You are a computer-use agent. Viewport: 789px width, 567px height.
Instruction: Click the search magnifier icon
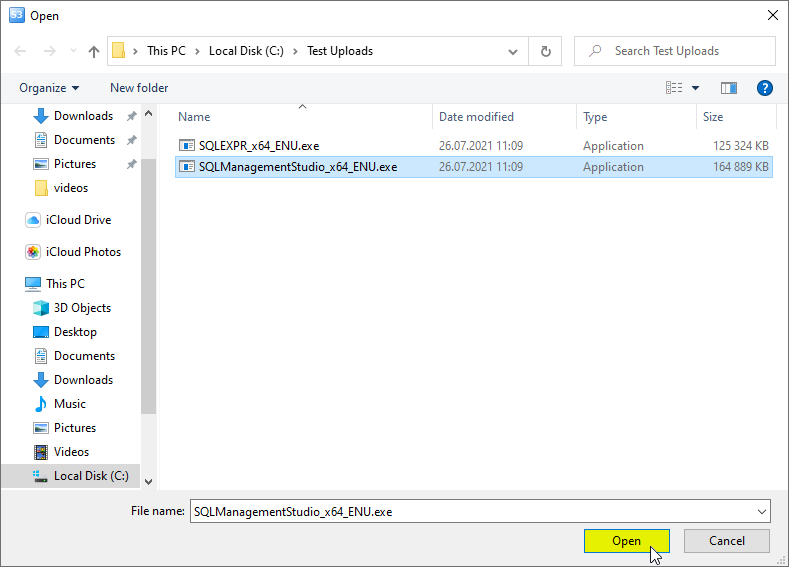click(x=595, y=51)
